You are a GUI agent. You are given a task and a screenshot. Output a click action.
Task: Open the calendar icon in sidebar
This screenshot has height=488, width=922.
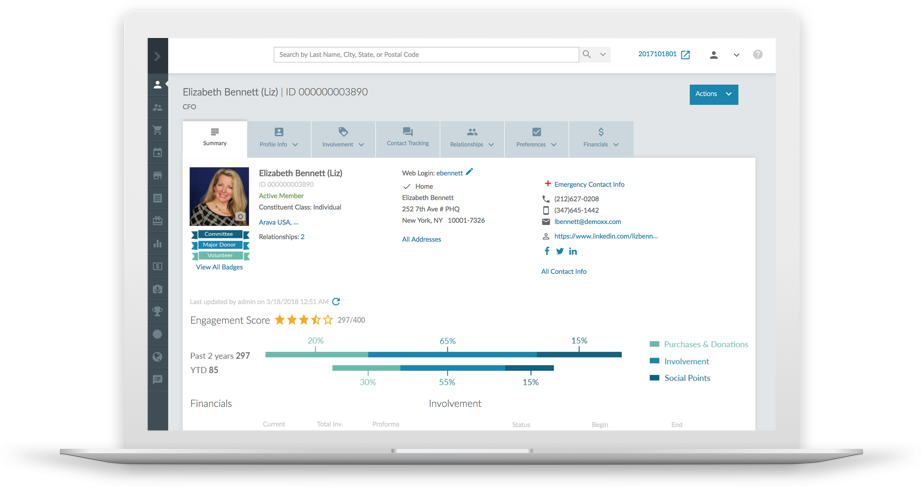coord(158,153)
